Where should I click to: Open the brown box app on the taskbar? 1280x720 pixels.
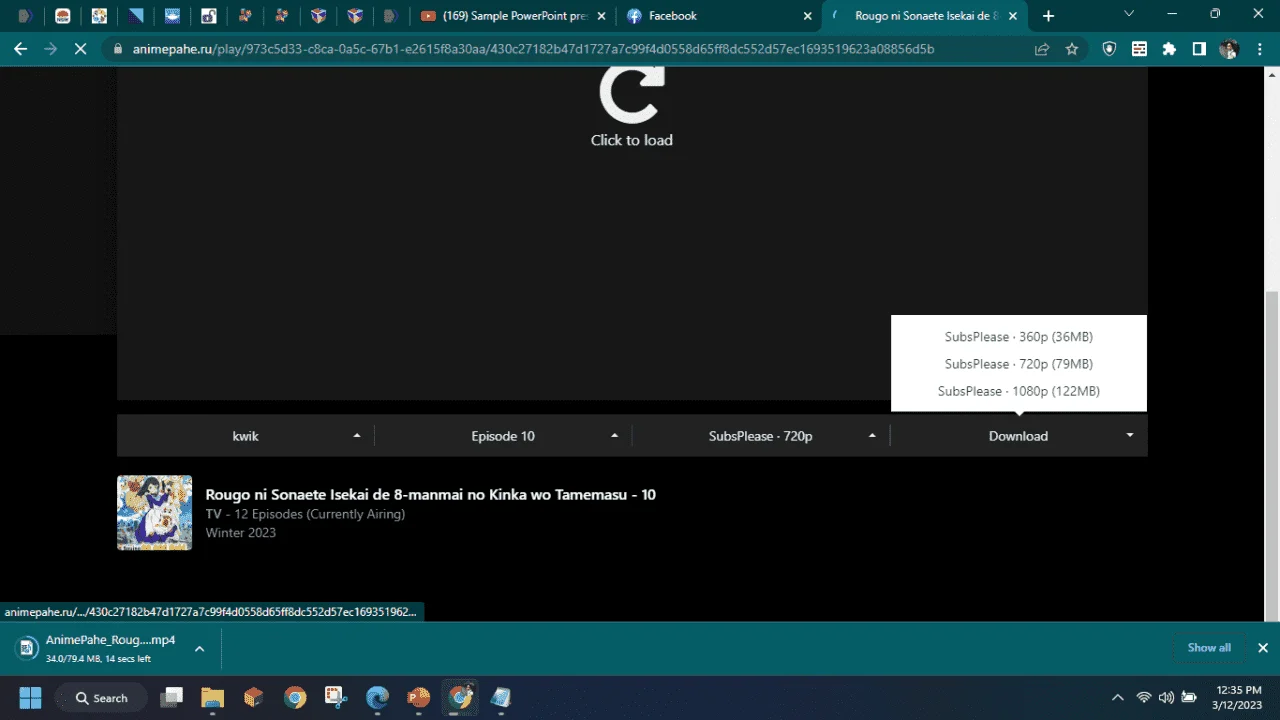pyautogui.click(x=254, y=698)
